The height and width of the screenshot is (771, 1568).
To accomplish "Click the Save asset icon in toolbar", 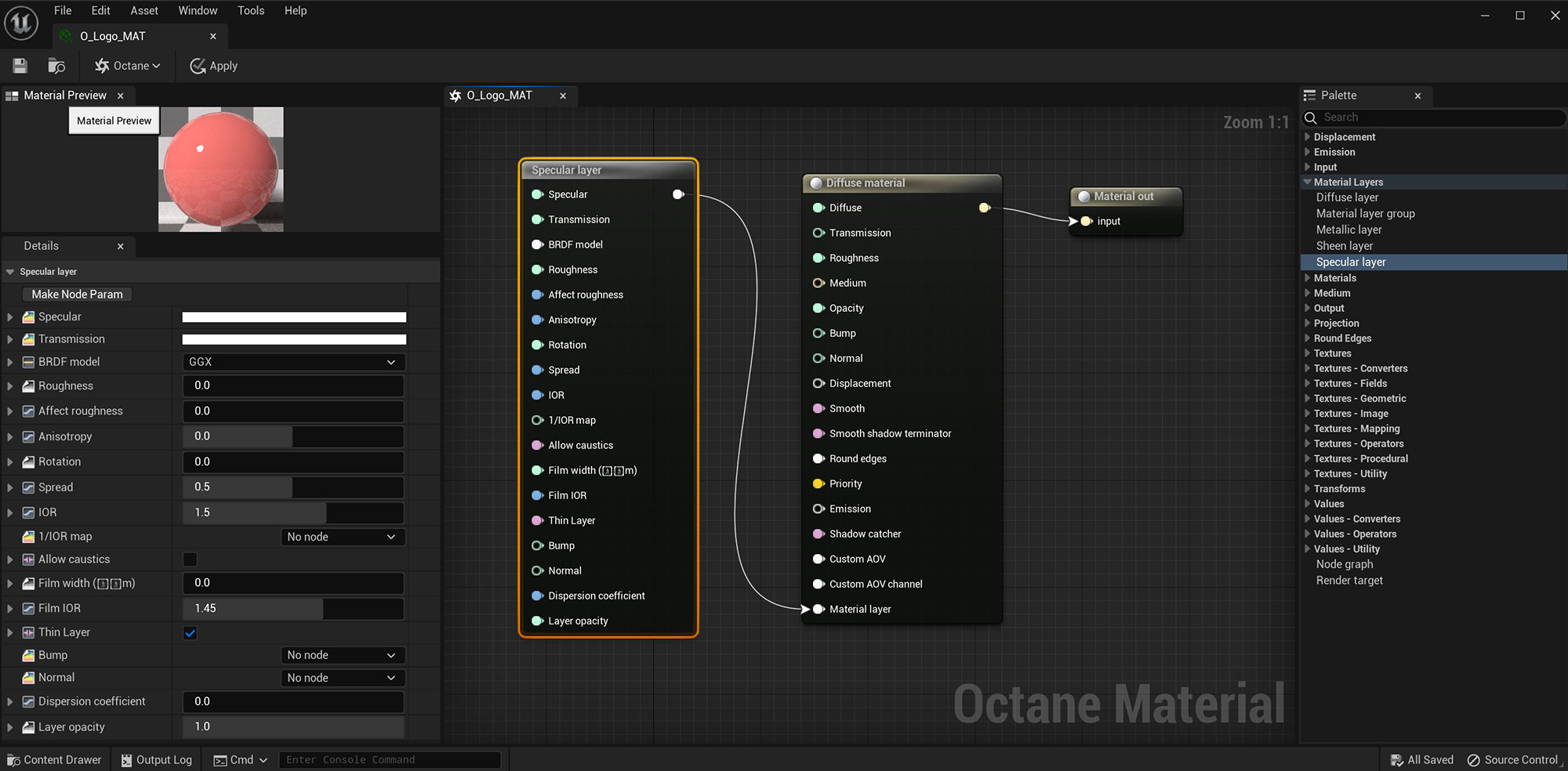I will (20, 66).
